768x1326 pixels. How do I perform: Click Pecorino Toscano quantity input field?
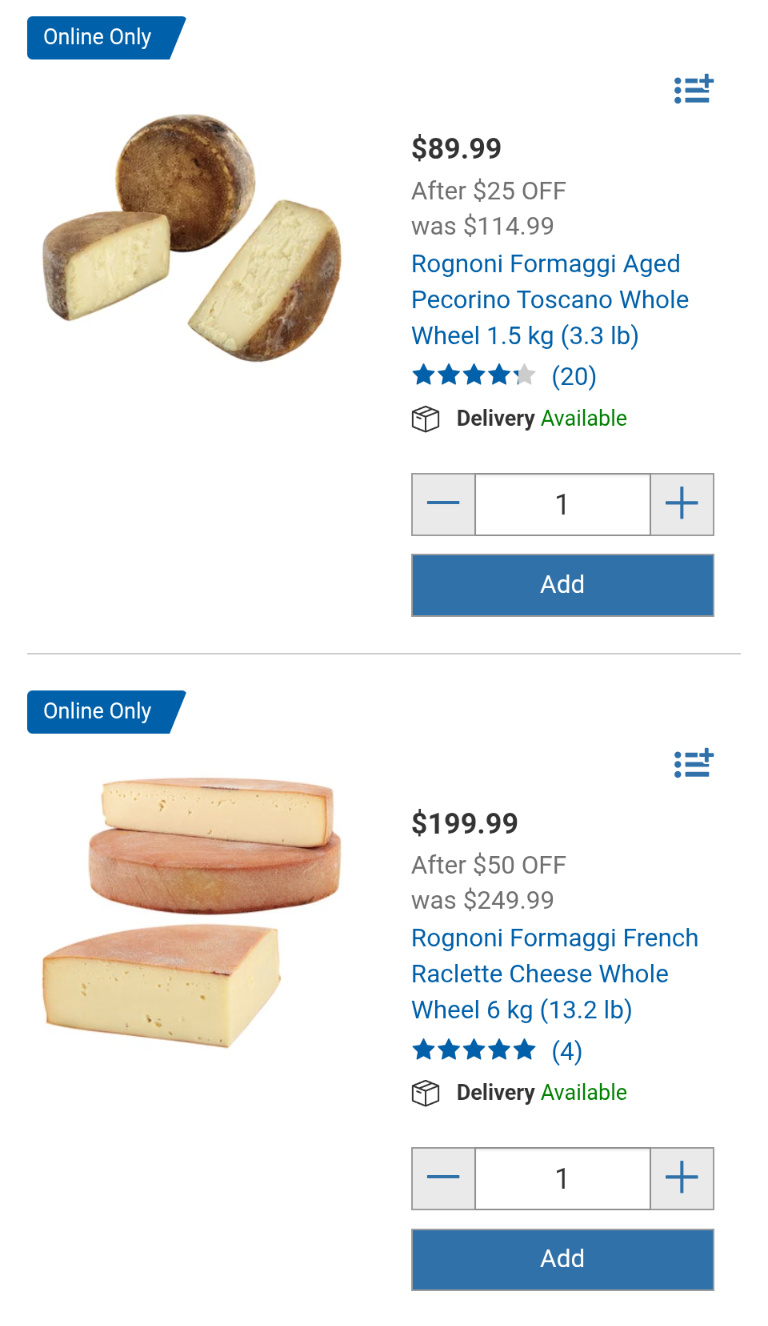562,504
